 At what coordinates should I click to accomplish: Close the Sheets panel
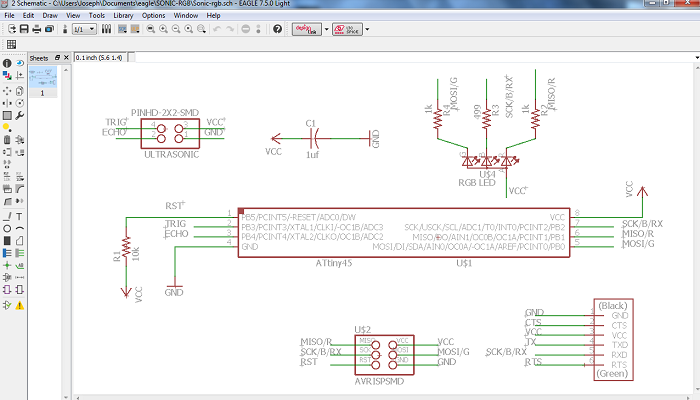tap(66, 58)
